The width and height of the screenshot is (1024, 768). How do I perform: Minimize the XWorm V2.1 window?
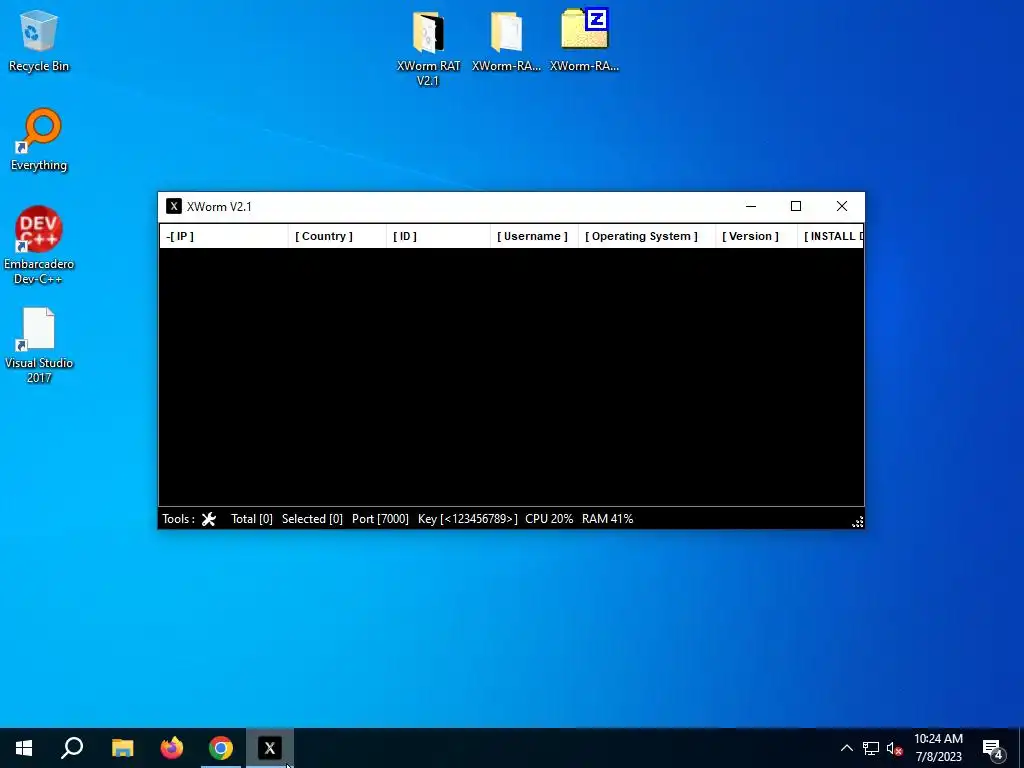(x=751, y=206)
